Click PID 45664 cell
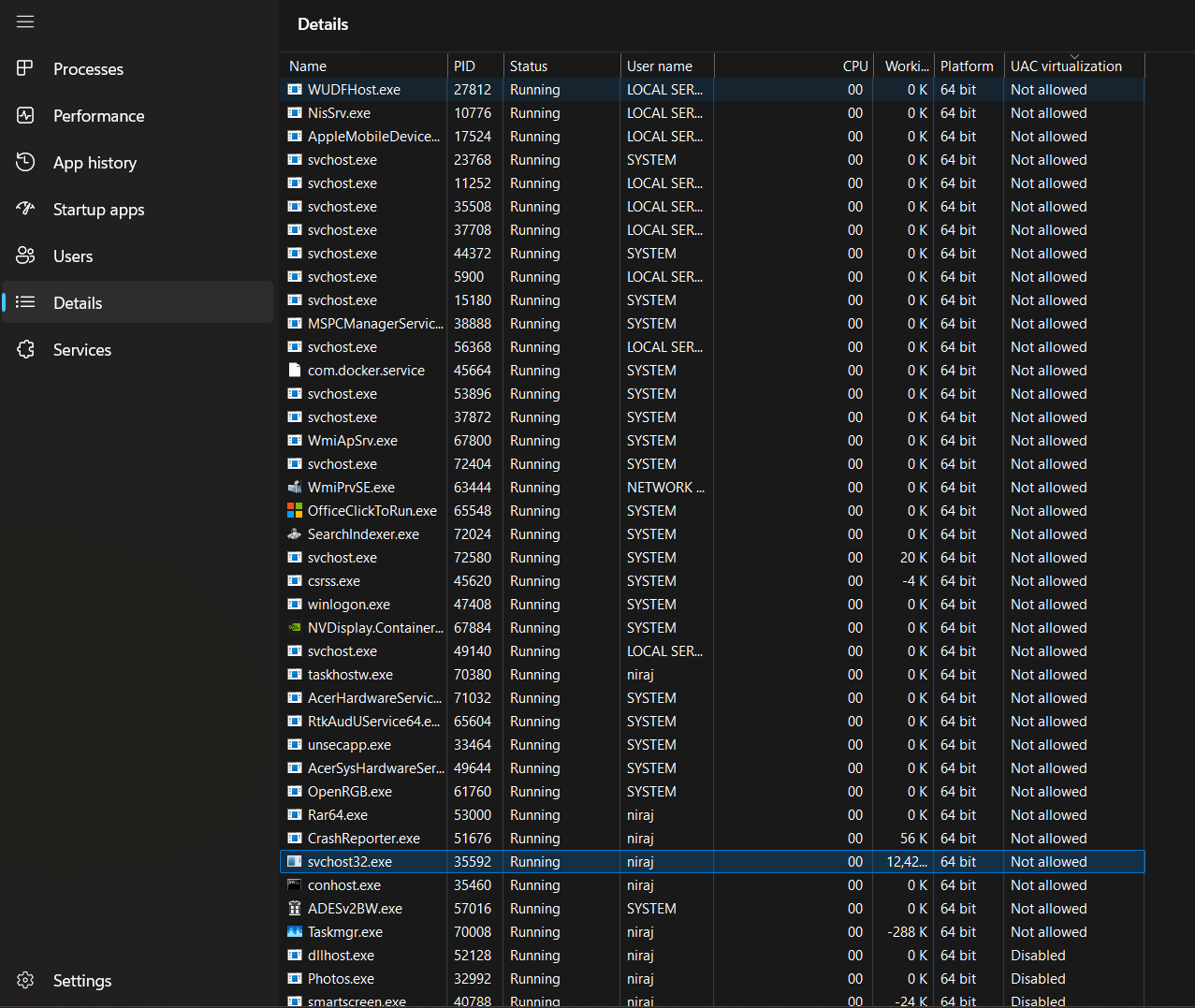This screenshot has width=1195, height=1008. [x=473, y=371]
